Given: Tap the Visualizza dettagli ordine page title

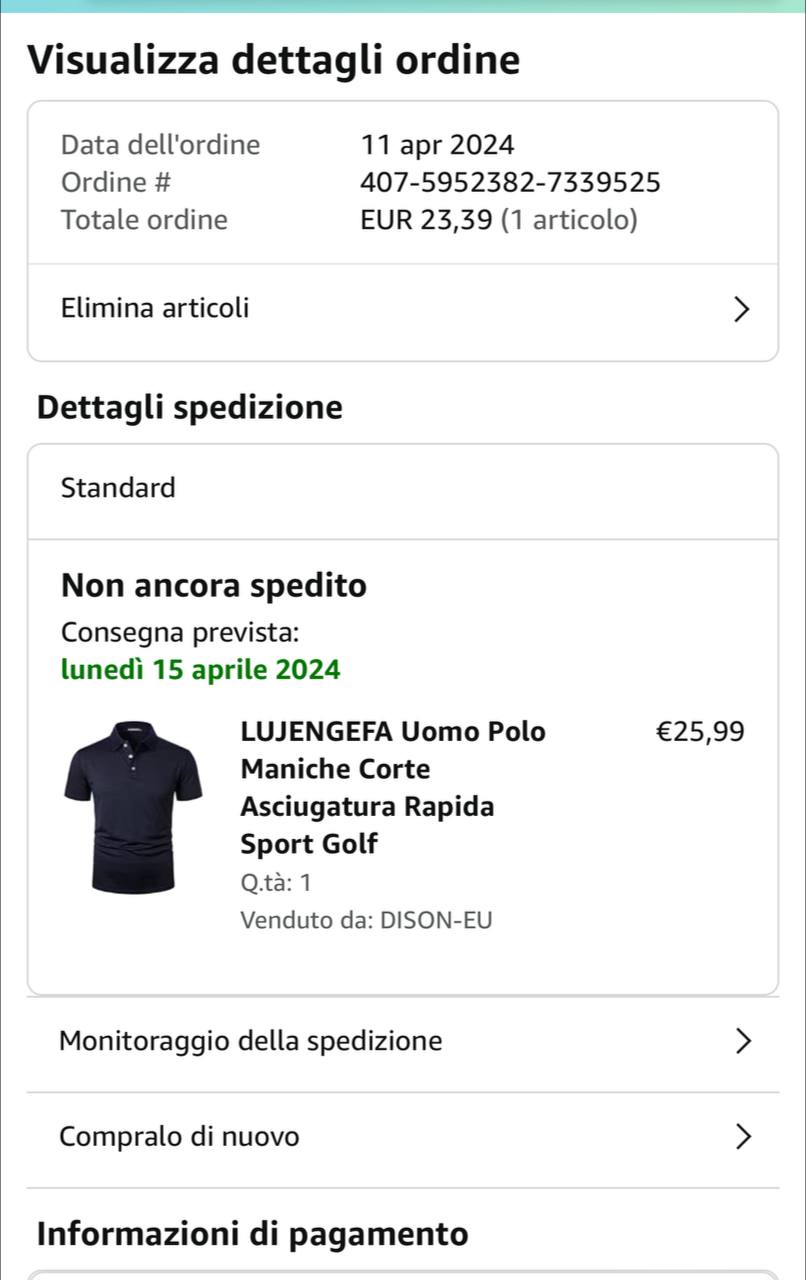Looking at the screenshot, I should coord(274,61).
